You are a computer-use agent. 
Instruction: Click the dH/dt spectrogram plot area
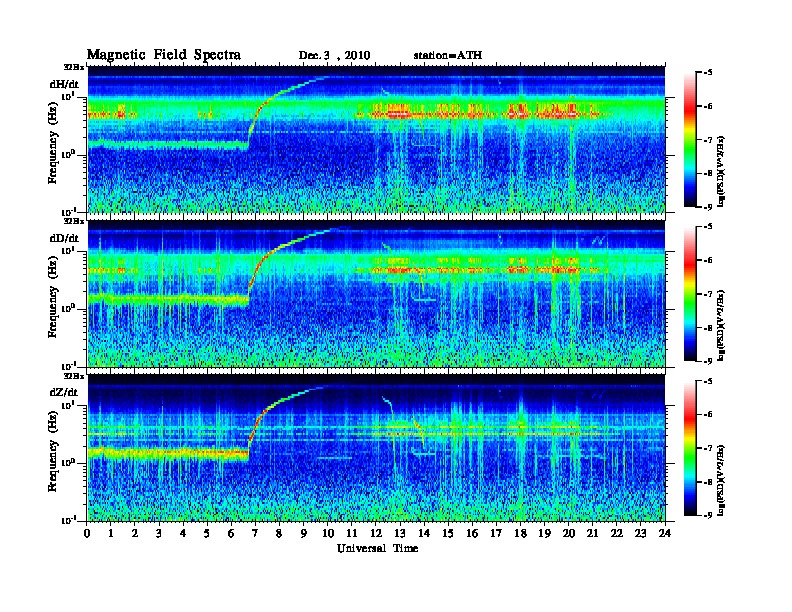coord(376,139)
